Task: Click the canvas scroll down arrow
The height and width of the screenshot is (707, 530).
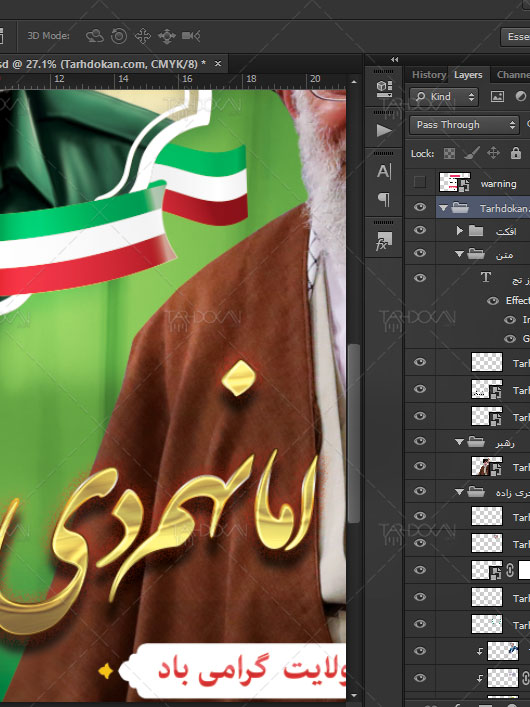Action: (354, 696)
